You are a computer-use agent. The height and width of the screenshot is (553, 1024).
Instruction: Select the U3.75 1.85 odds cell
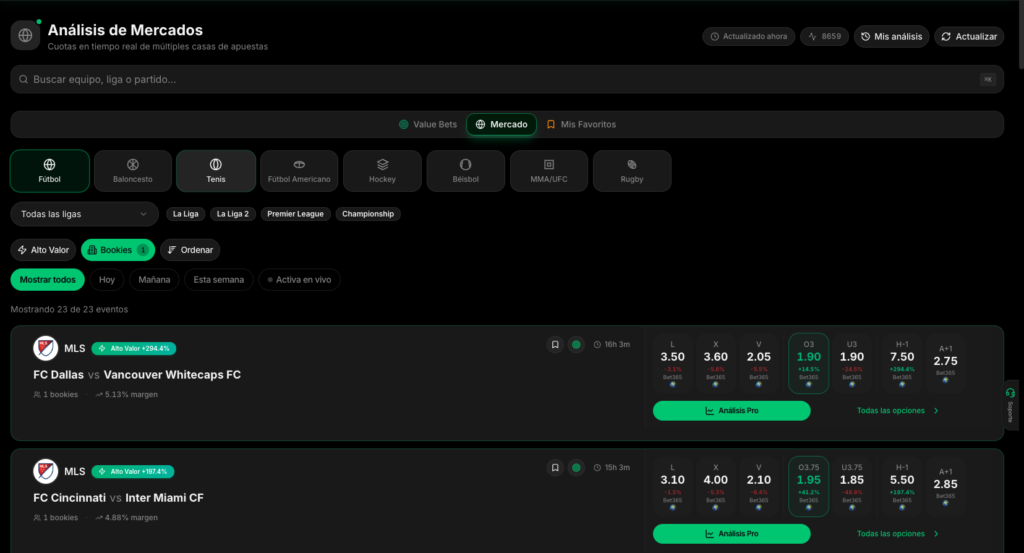tap(852, 486)
